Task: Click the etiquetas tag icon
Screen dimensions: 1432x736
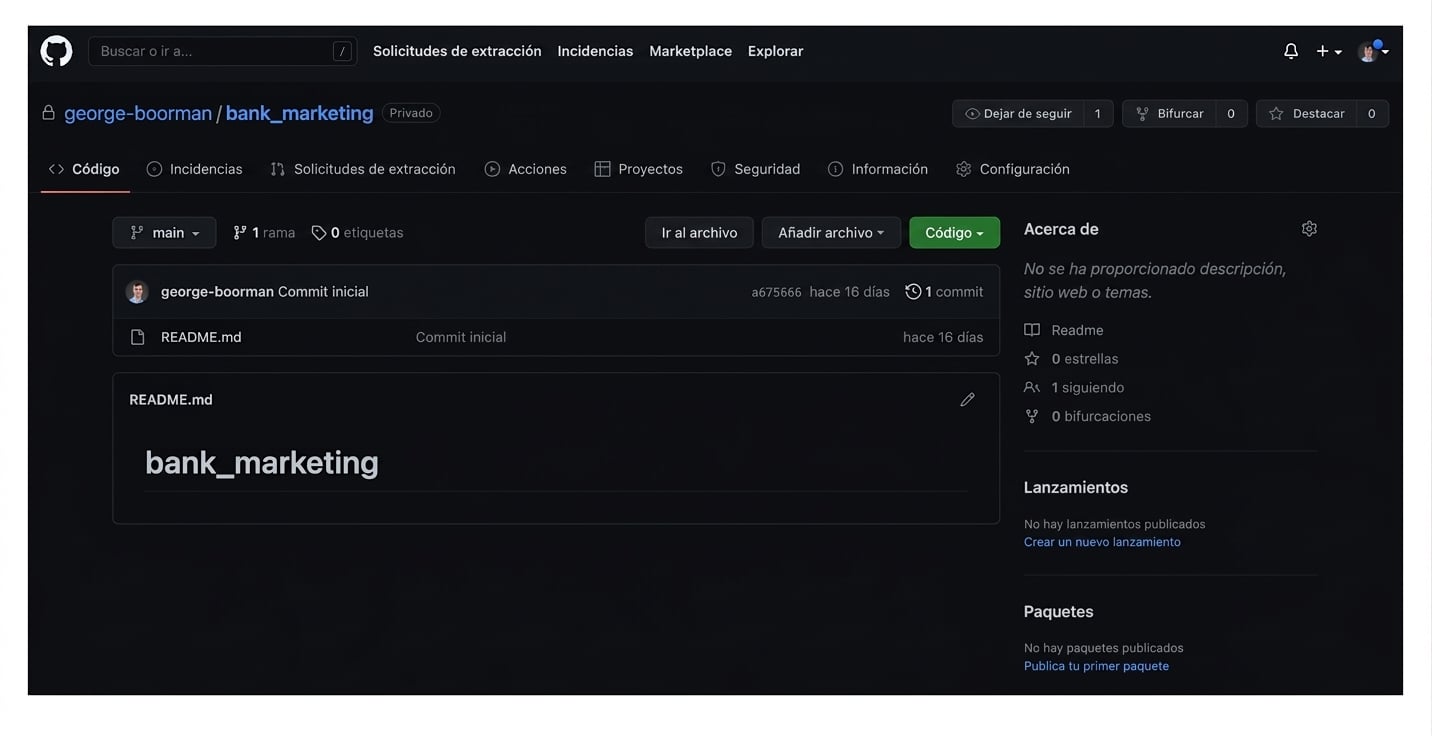Action: click(x=319, y=233)
